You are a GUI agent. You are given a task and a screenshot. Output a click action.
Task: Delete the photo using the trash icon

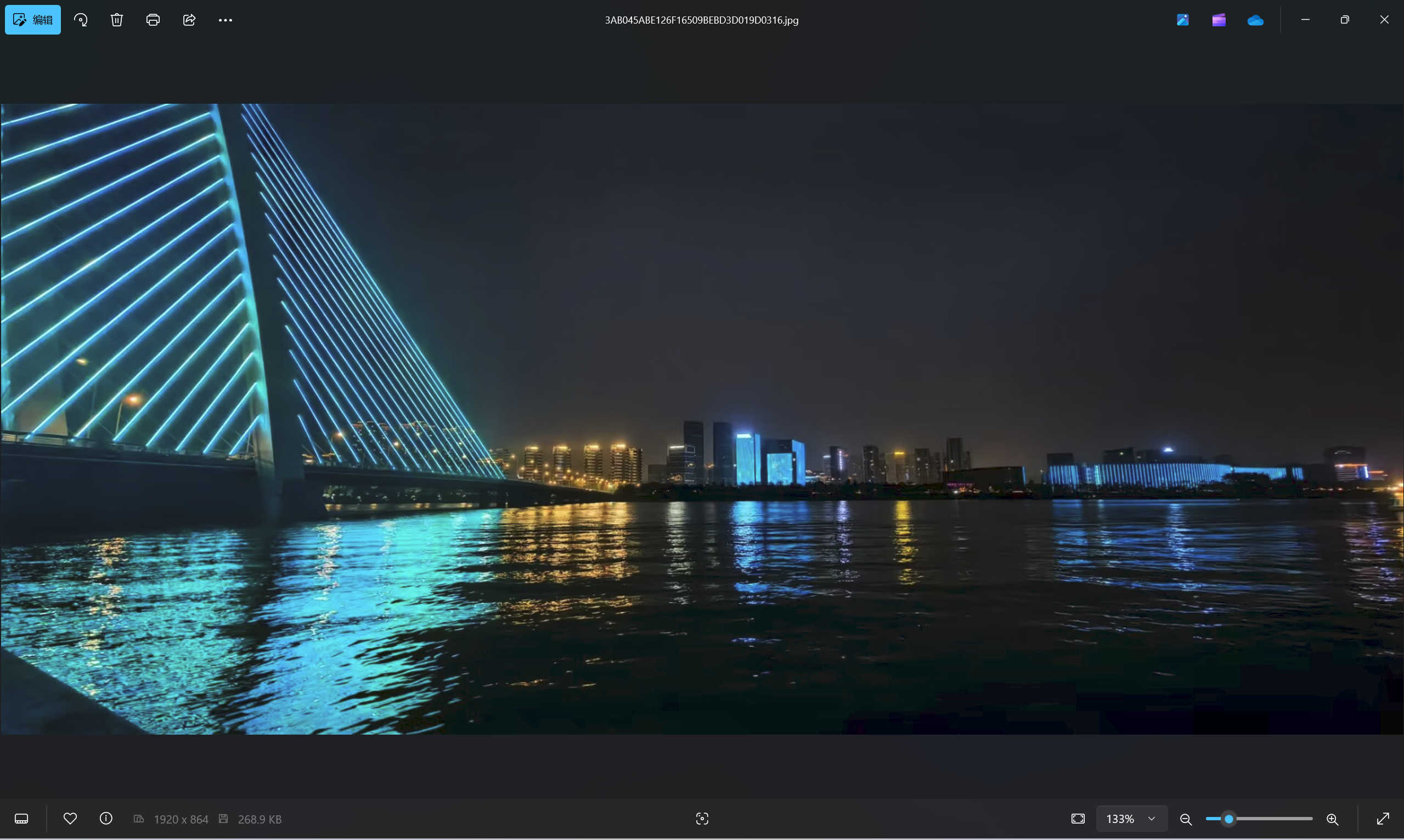coord(116,20)
